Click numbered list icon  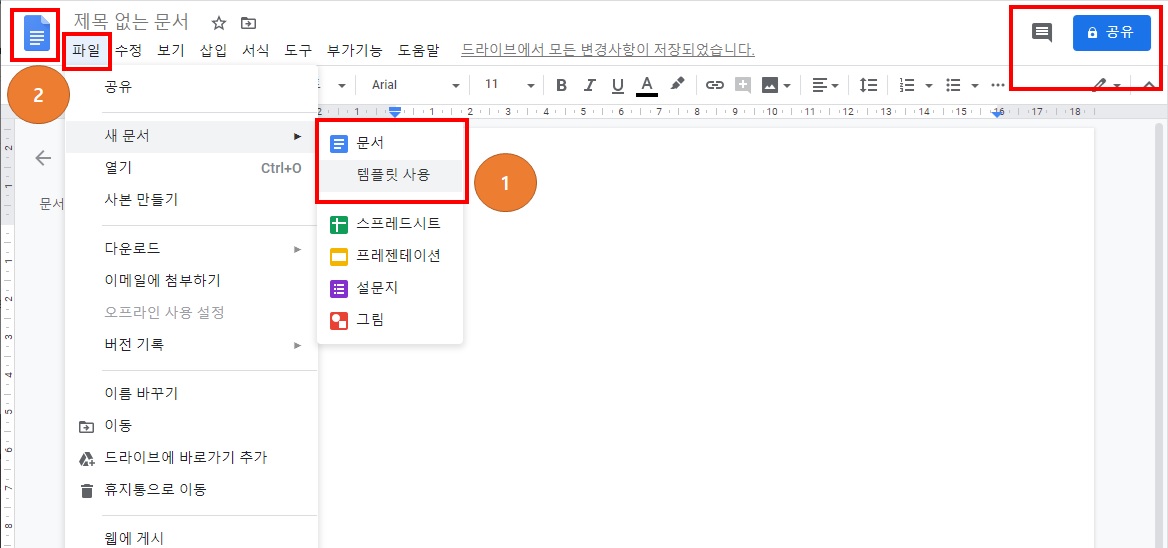coord(907,86)
